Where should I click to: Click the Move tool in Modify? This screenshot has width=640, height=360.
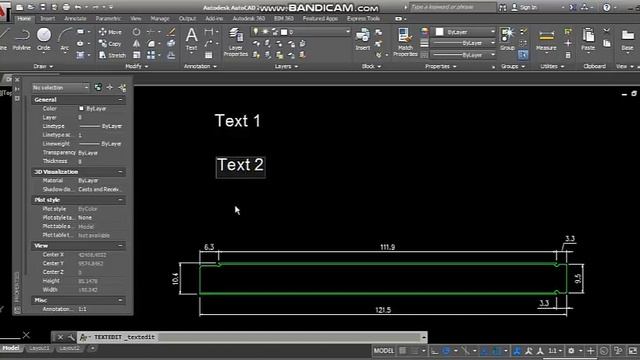pyautogui.click(x=110, y=32)
